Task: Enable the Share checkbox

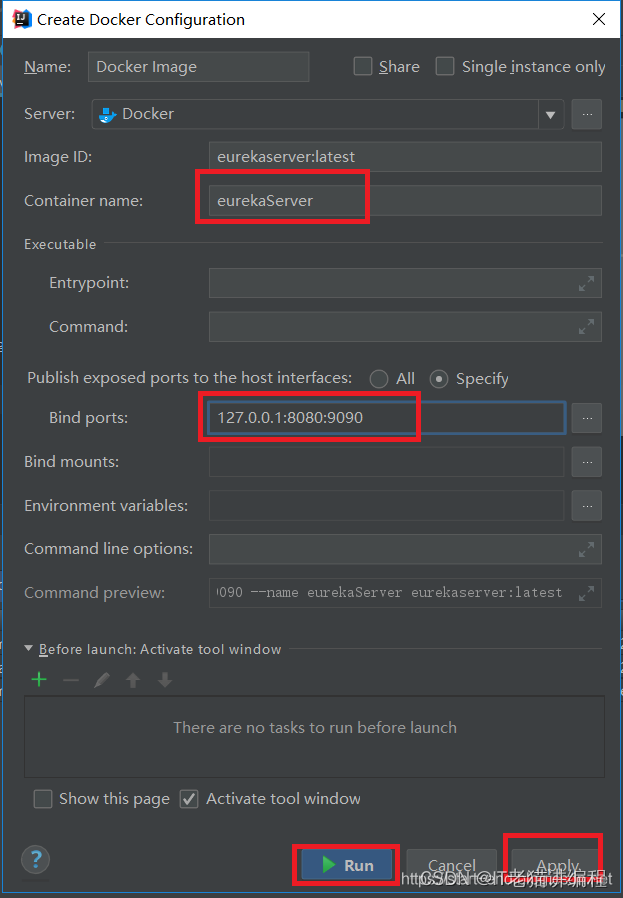Action: pos(362,66)
